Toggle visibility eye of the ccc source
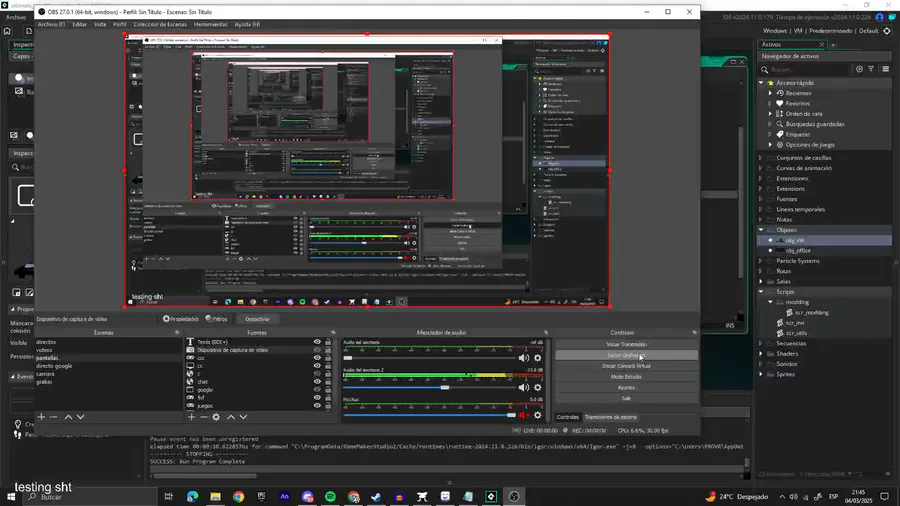The image size is (900, 506). click(x=317, y=358)
